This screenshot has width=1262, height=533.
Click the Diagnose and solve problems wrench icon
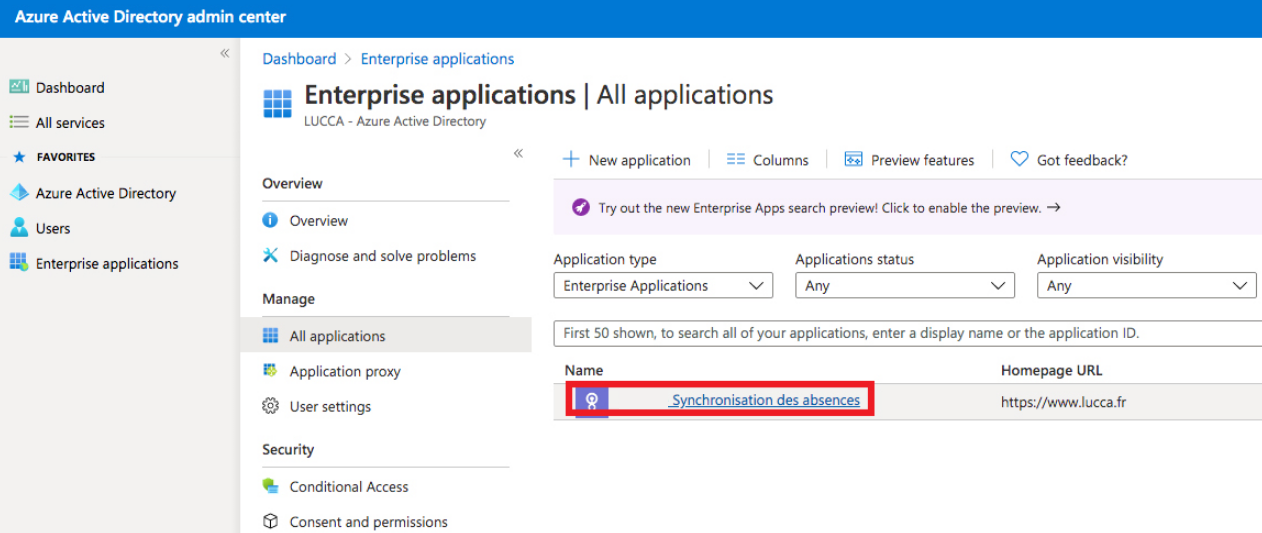click(270, 256)
